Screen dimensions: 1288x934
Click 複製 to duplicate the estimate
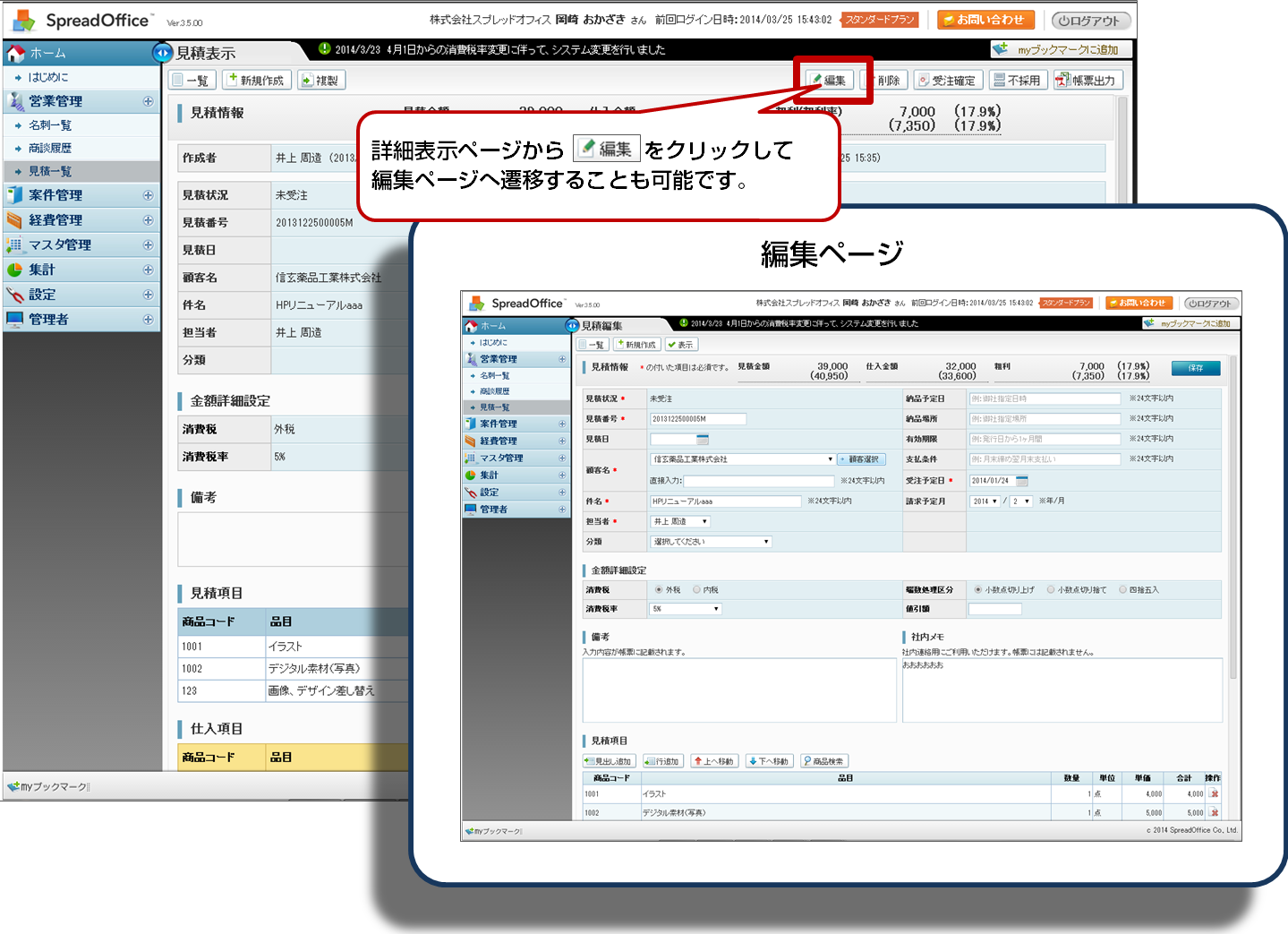[320, 80]
